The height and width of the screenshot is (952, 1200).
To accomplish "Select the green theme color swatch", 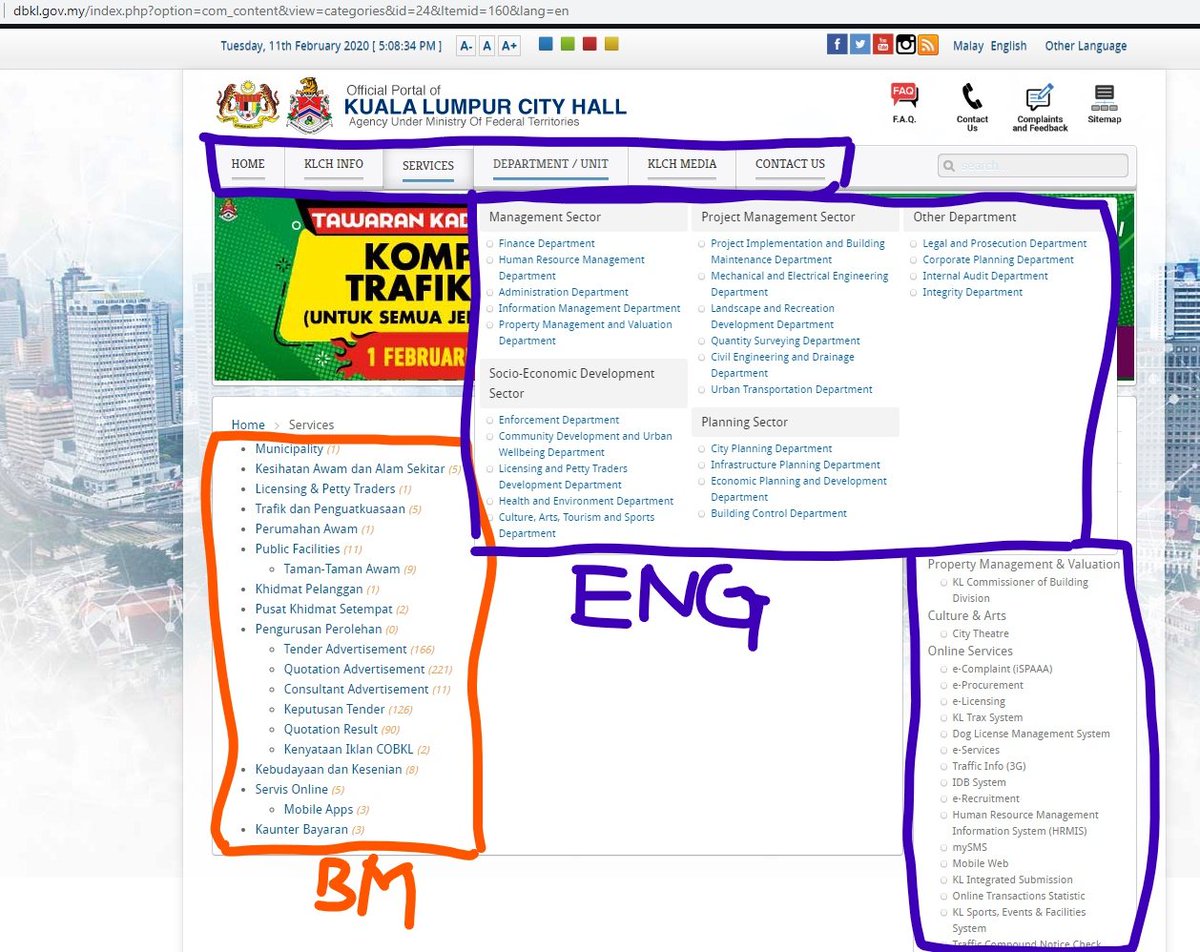I will 567,44.
